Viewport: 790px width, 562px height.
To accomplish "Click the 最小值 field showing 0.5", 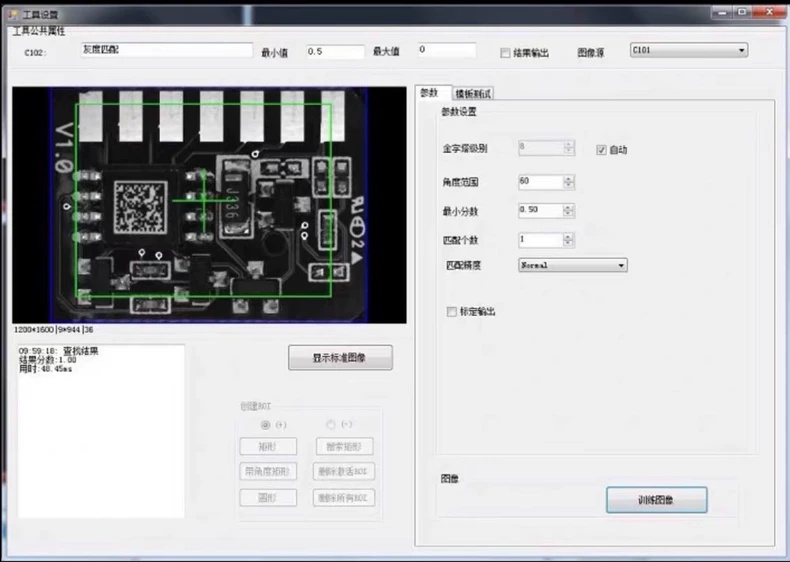I will pos(335,51).
